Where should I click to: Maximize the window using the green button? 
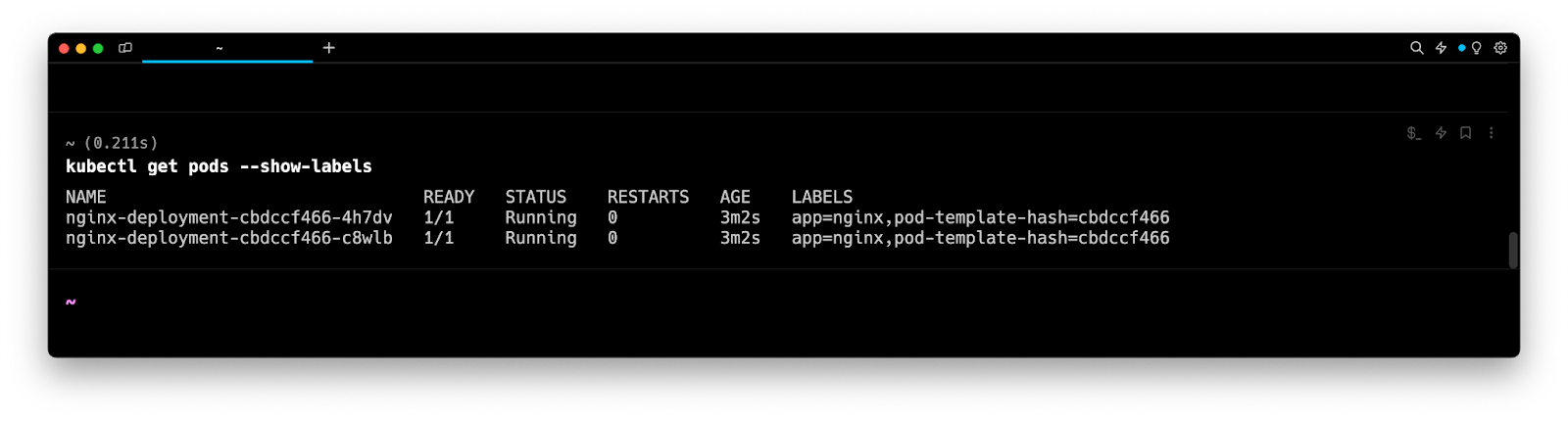pos(98,48)
